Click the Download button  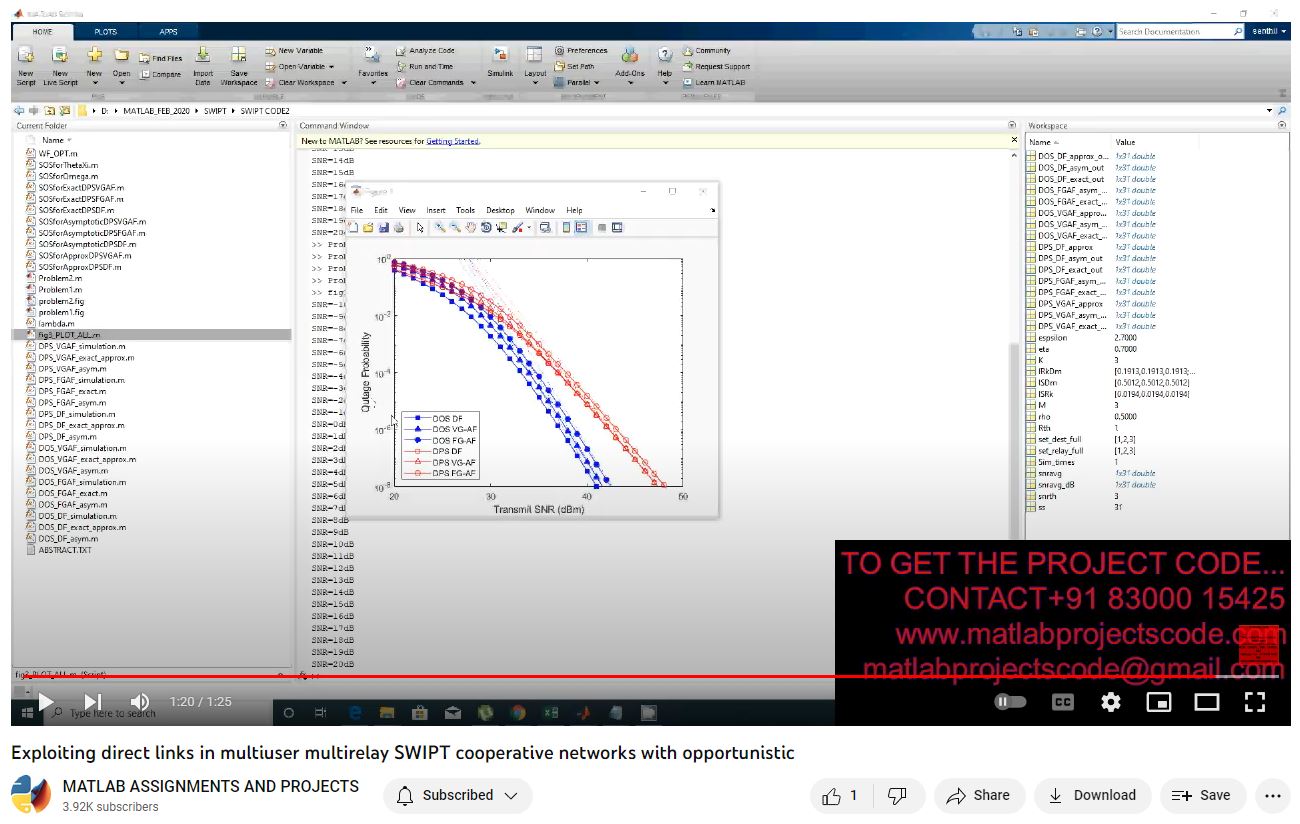click(1092, 796)
